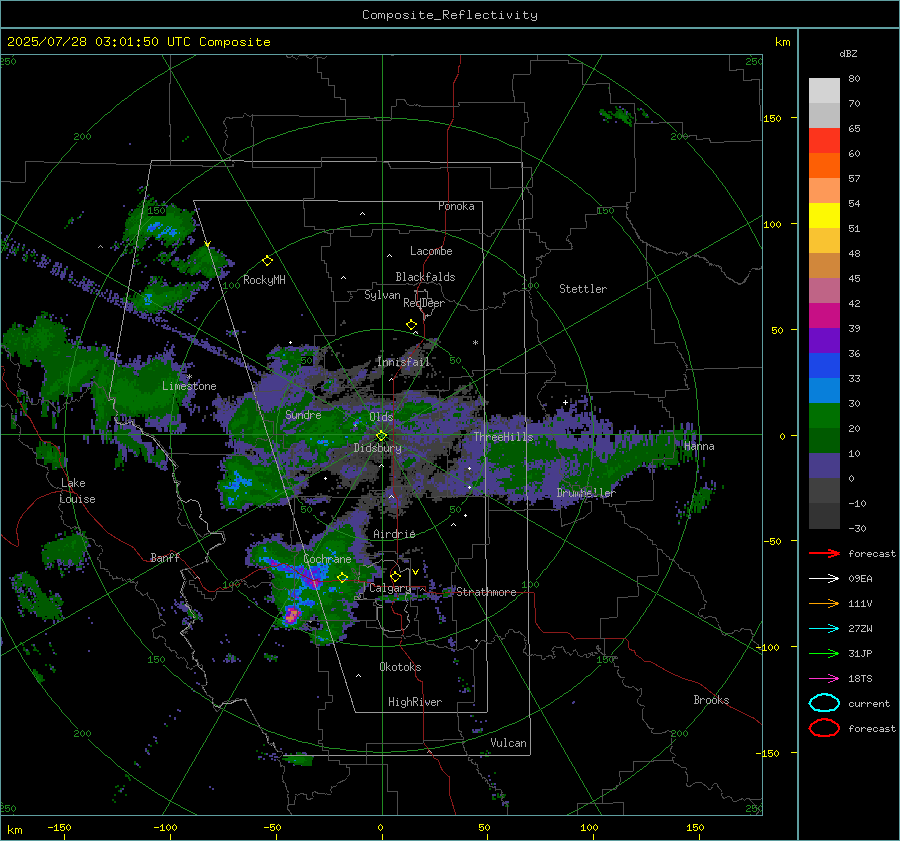Click the Hanna city label
900x841 pixels.
tap(699, 446)
